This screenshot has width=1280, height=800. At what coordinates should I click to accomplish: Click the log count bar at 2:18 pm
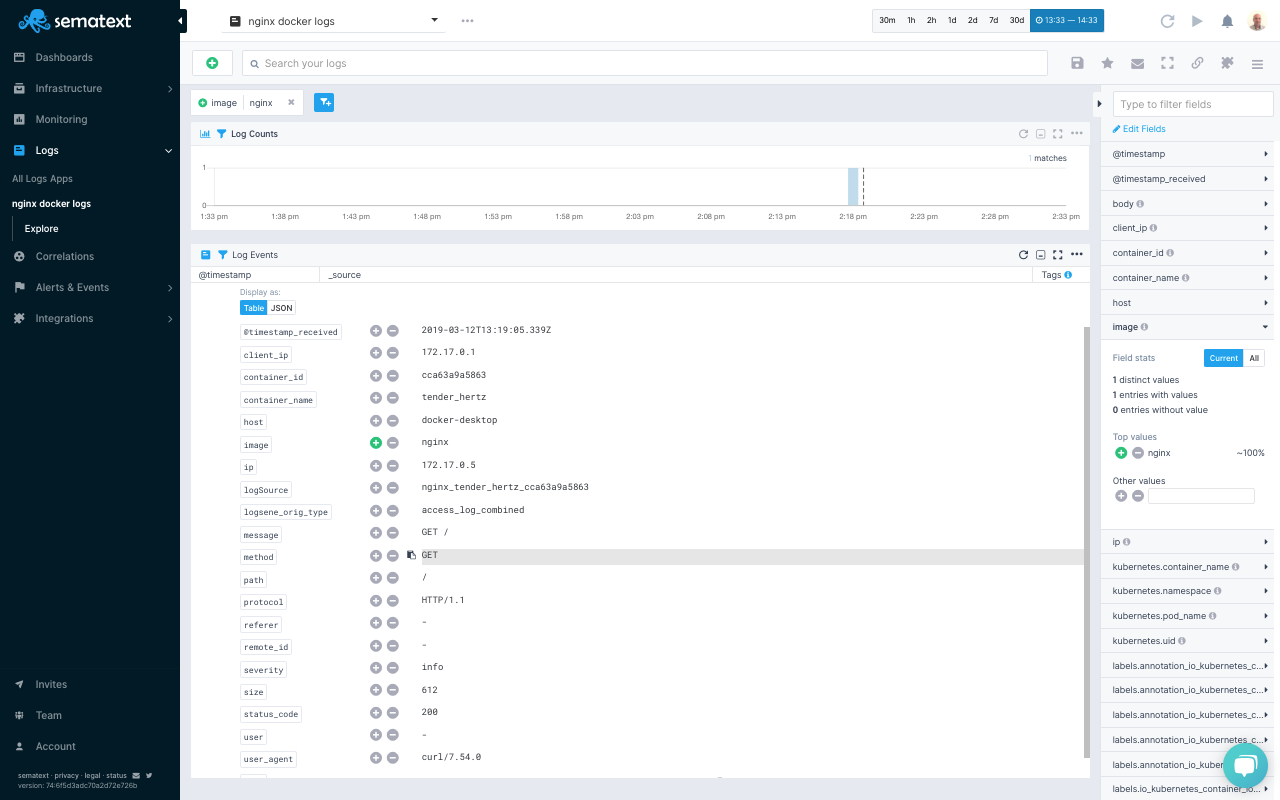[x=853, y=186]
